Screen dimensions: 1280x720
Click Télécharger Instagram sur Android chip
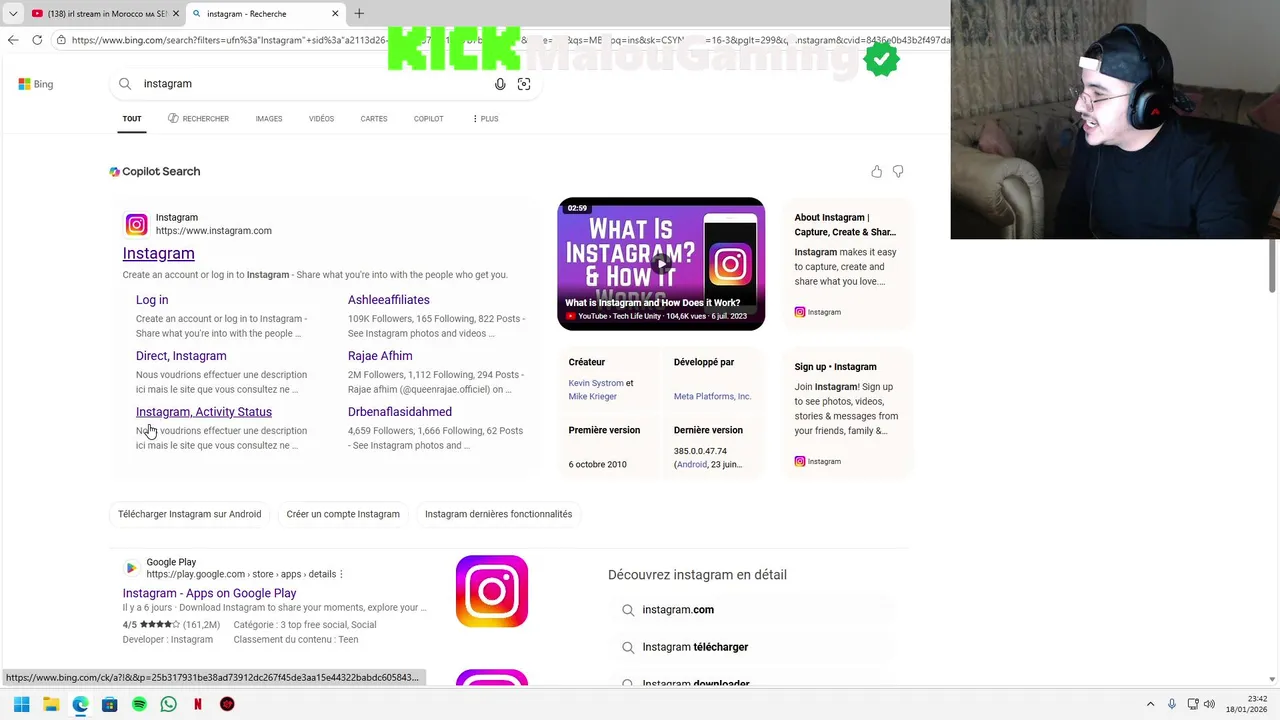(x=190, y=514)
